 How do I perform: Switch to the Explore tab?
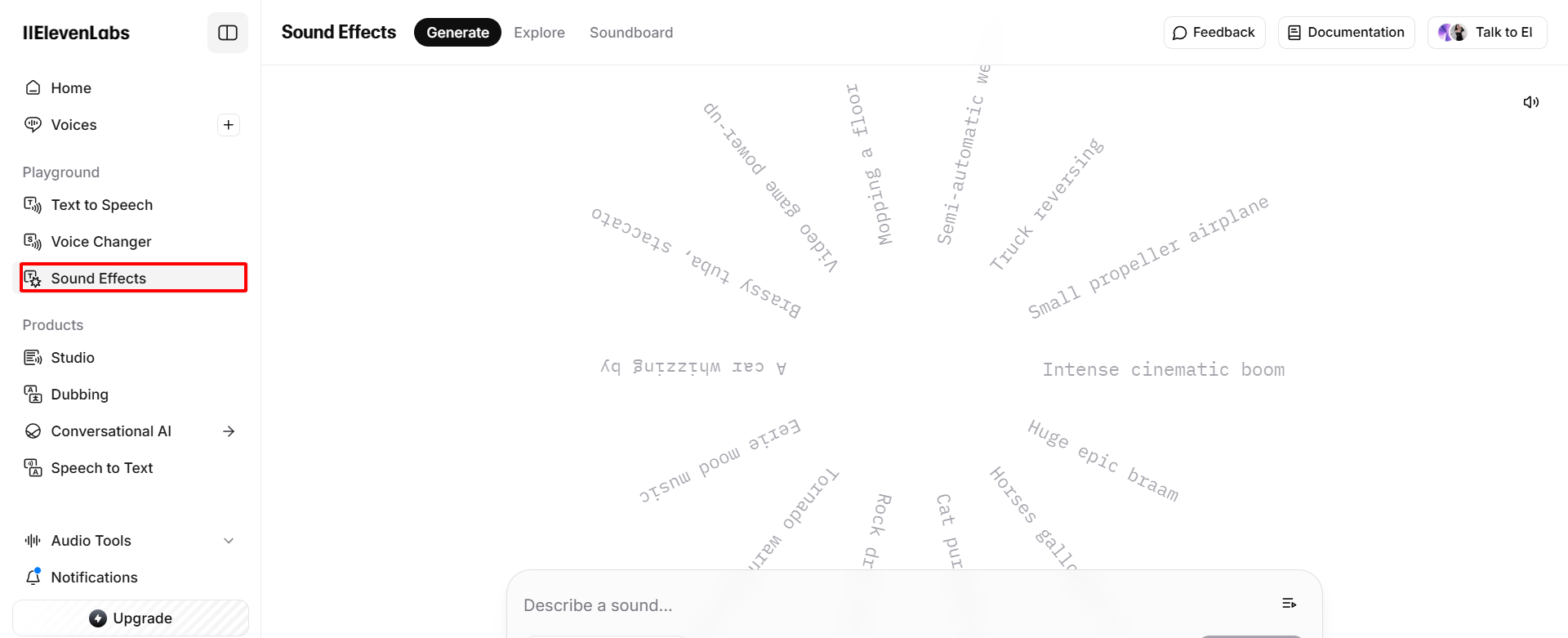coord(539,33)
